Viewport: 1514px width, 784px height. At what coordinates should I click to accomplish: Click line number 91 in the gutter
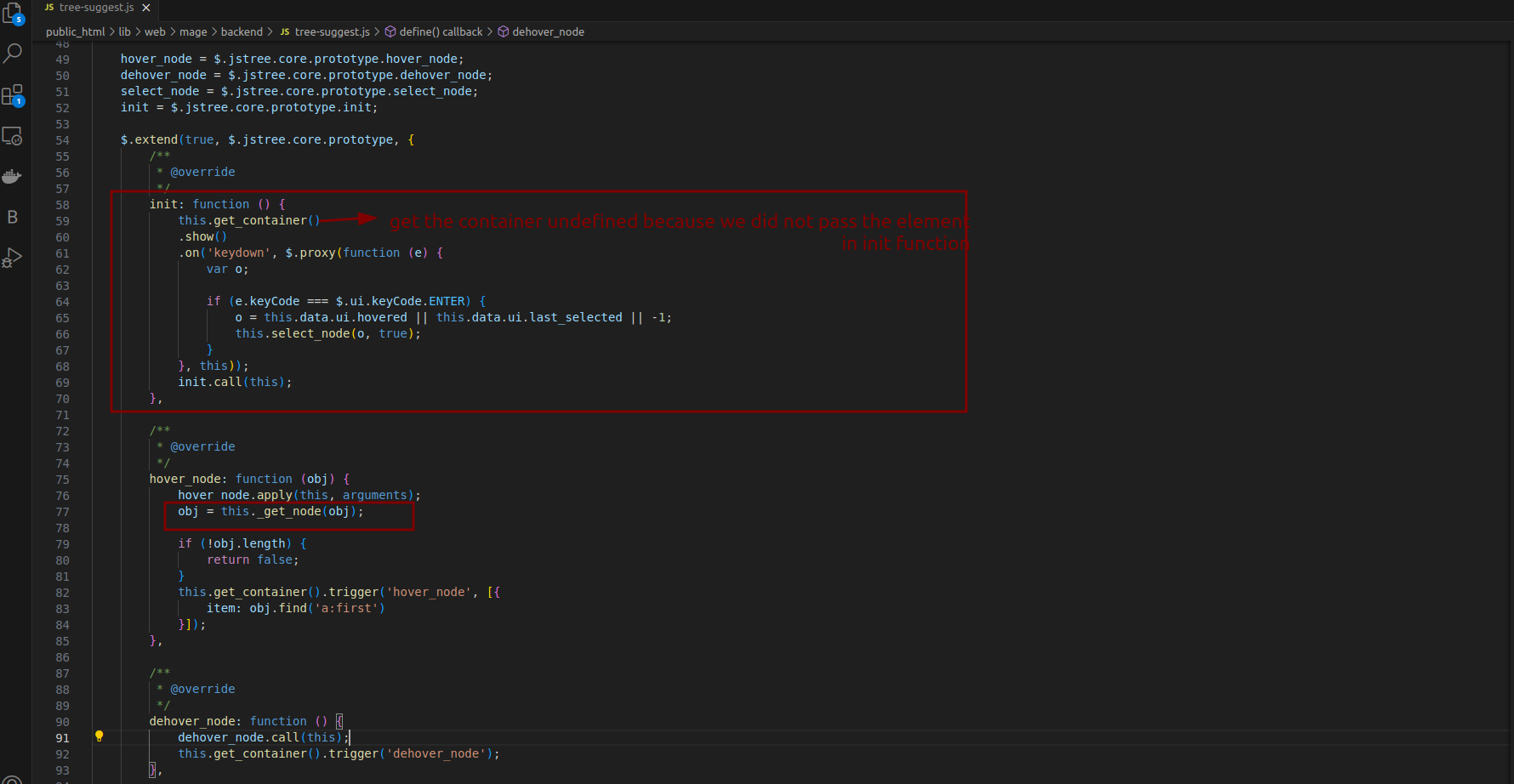coord(62,736)
